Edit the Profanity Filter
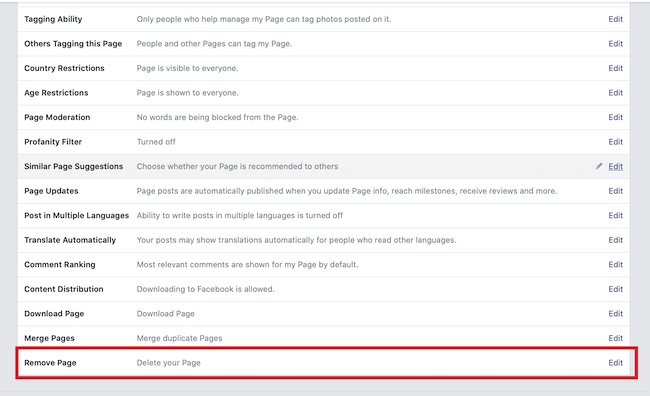The width and height of the screenshot is (650, 396). tap(616, 142)
